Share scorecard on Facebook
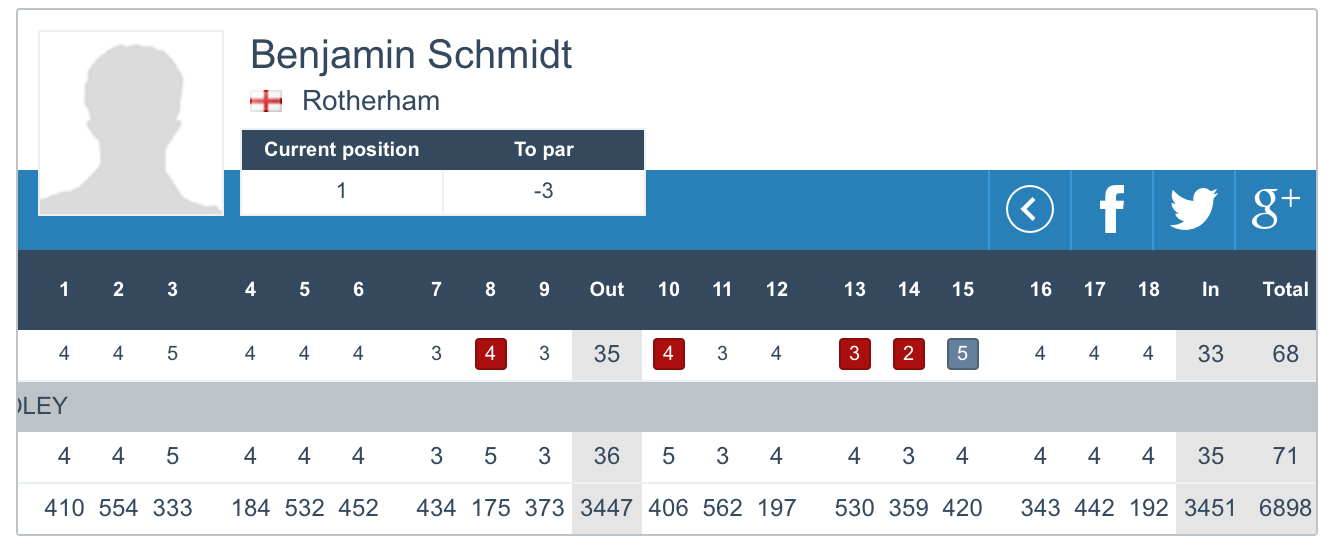The height and width of the screenshot is (549, 1334). (1111, 210)
